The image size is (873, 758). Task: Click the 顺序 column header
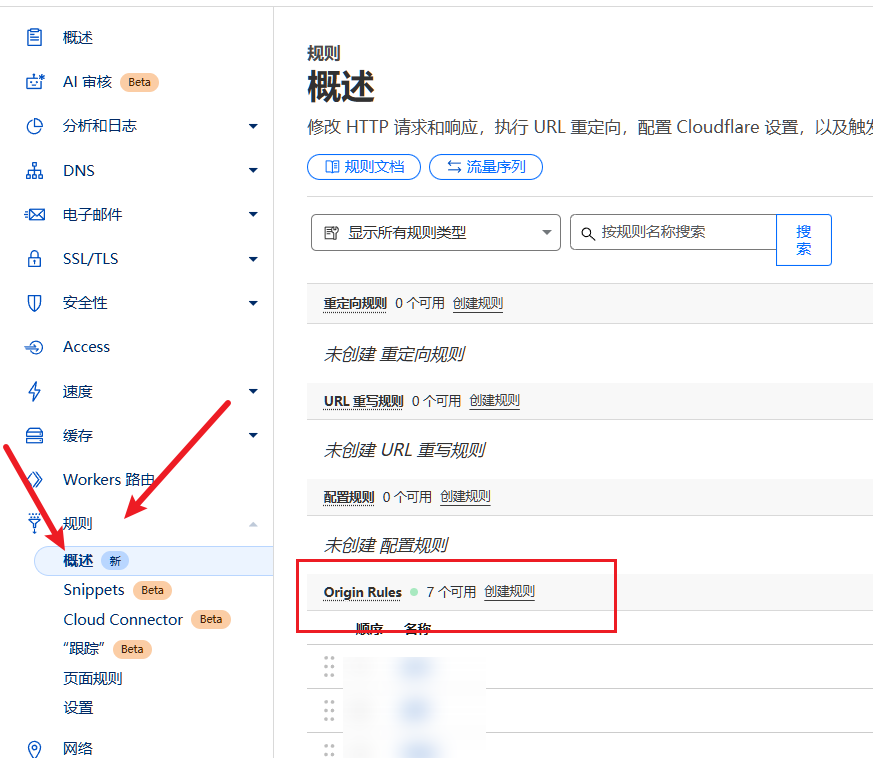(x=370, y=629)
